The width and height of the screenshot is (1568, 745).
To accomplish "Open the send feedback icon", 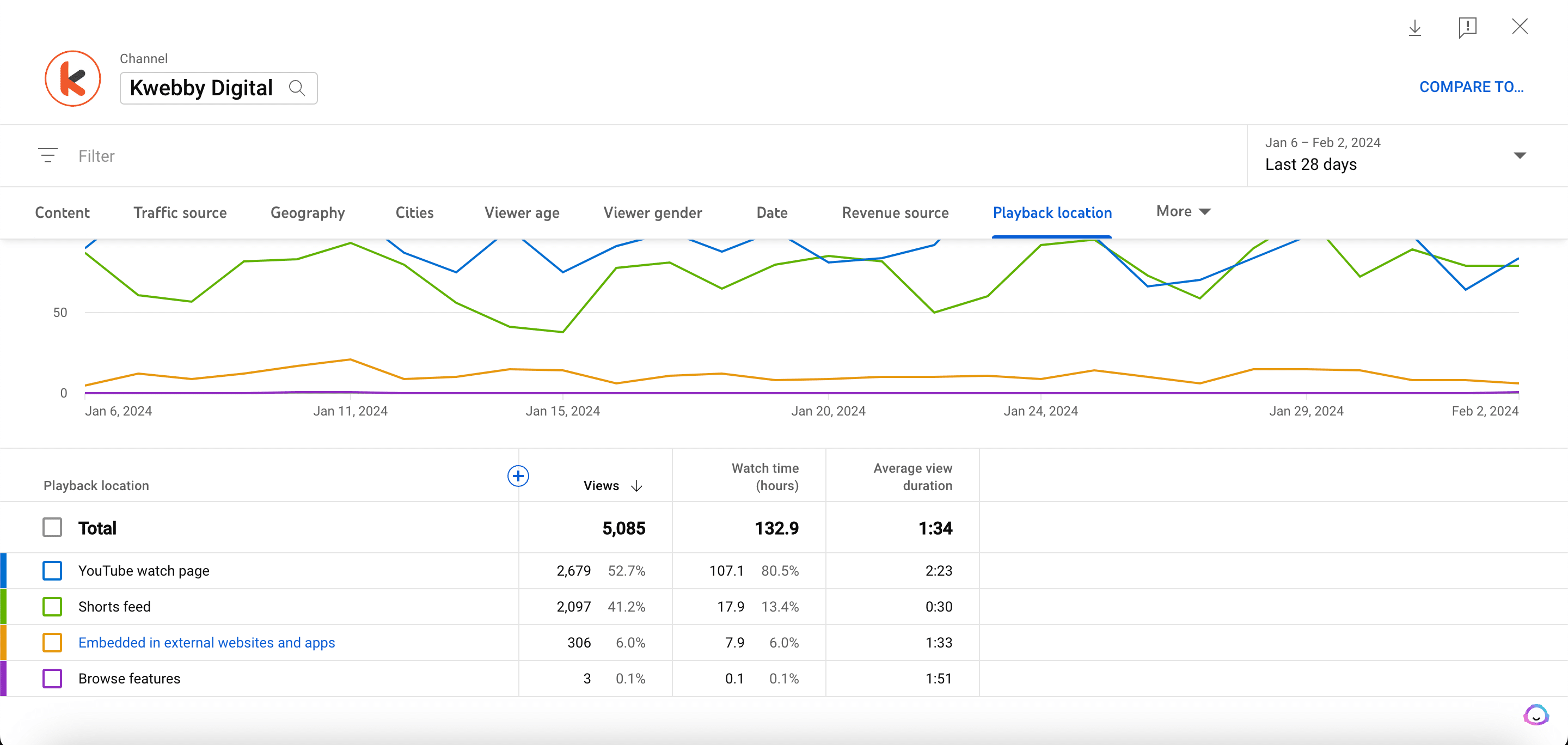I will point(1468,27).
